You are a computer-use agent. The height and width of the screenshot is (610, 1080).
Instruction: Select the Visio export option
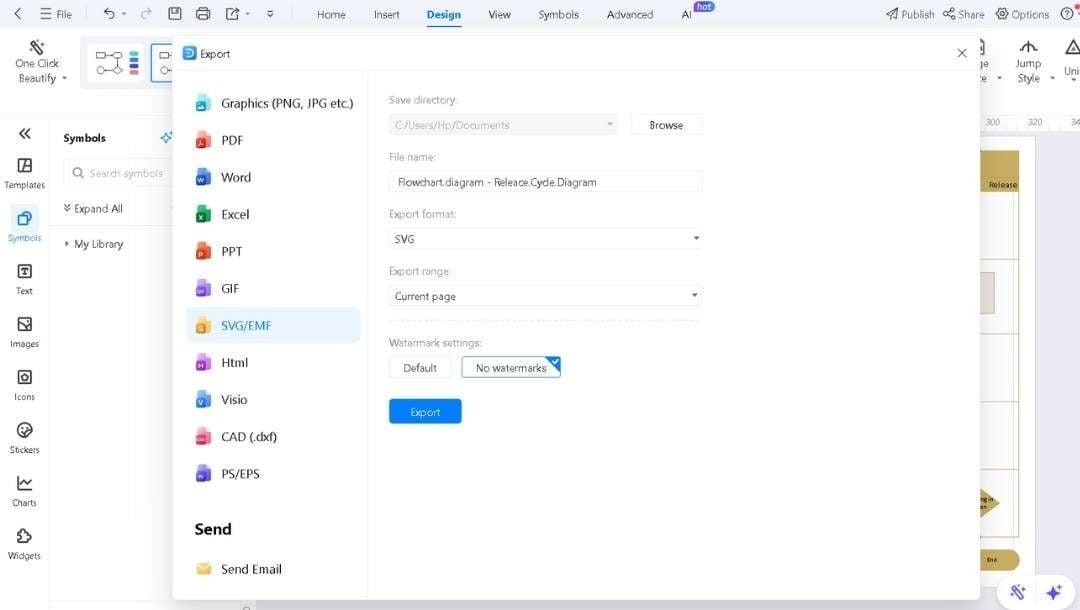click(x=233, y=399)
